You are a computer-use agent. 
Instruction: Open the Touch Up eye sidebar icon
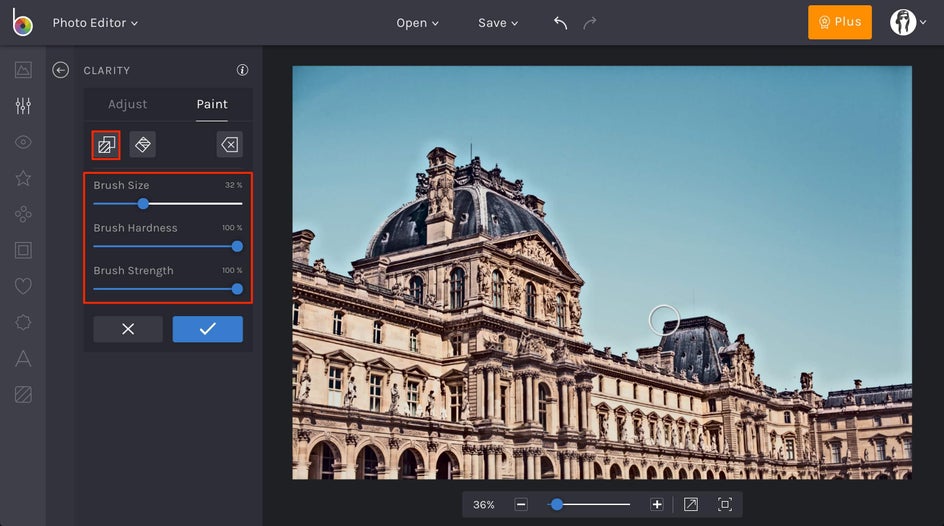click(23, 142)
